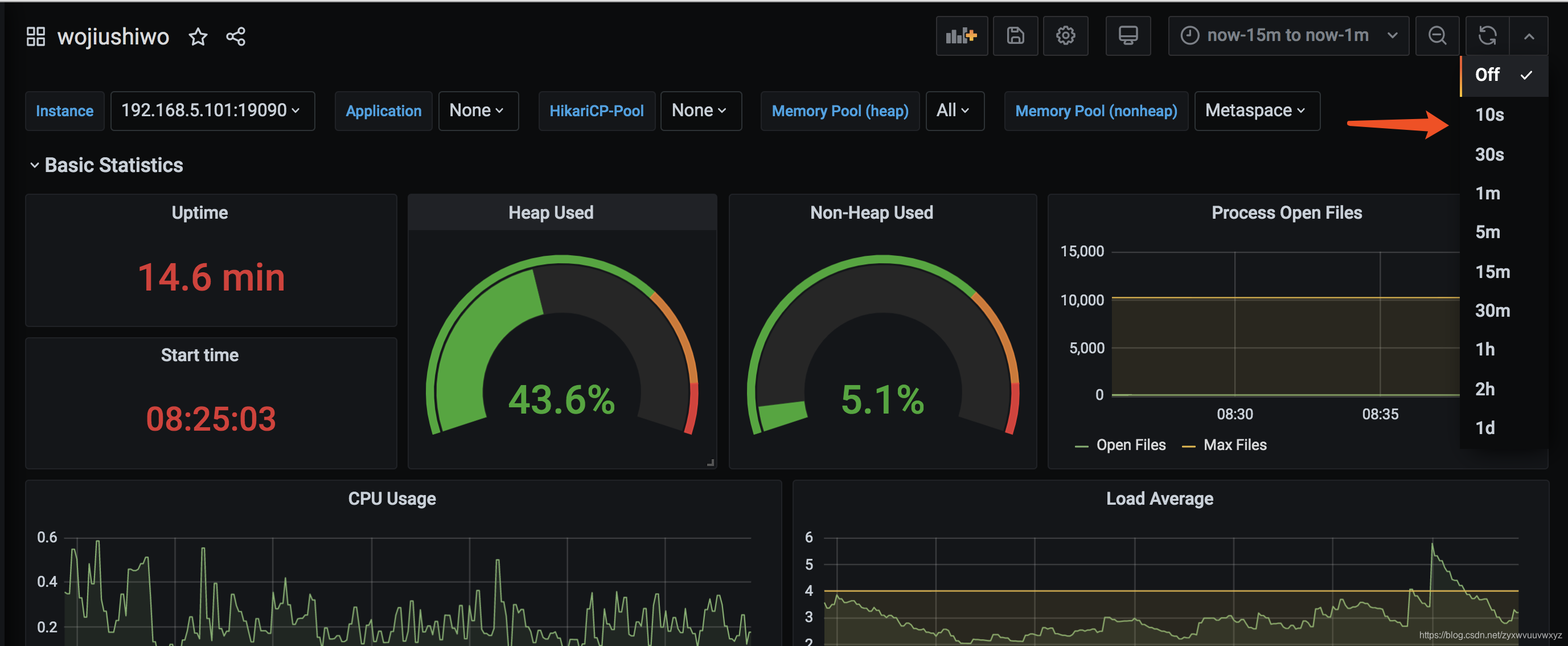The width and height of the screenshot is (1568, 646).
Task: Open the Heap Used panel title
Action: click(551, 212)
